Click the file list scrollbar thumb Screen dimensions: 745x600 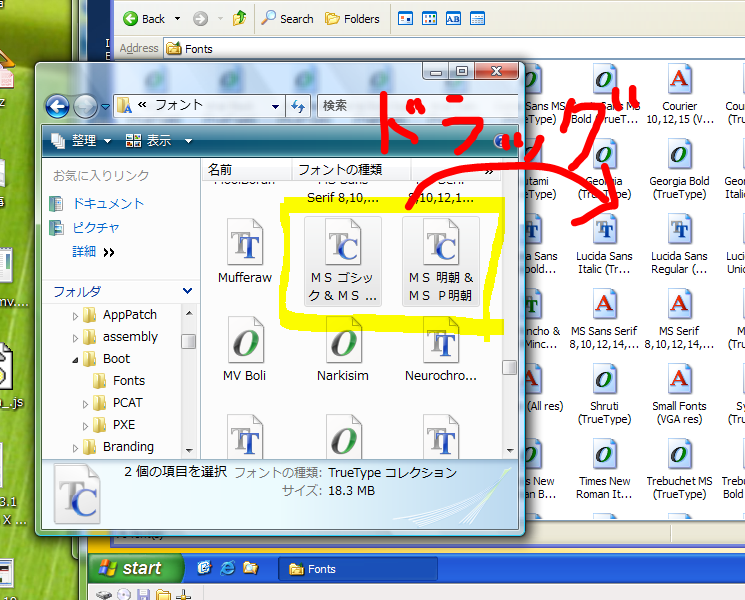click(x=509, y=367)
